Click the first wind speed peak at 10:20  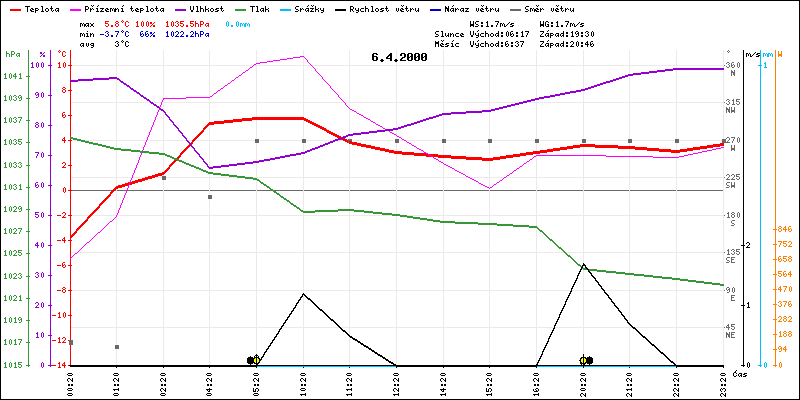point(303,293)
